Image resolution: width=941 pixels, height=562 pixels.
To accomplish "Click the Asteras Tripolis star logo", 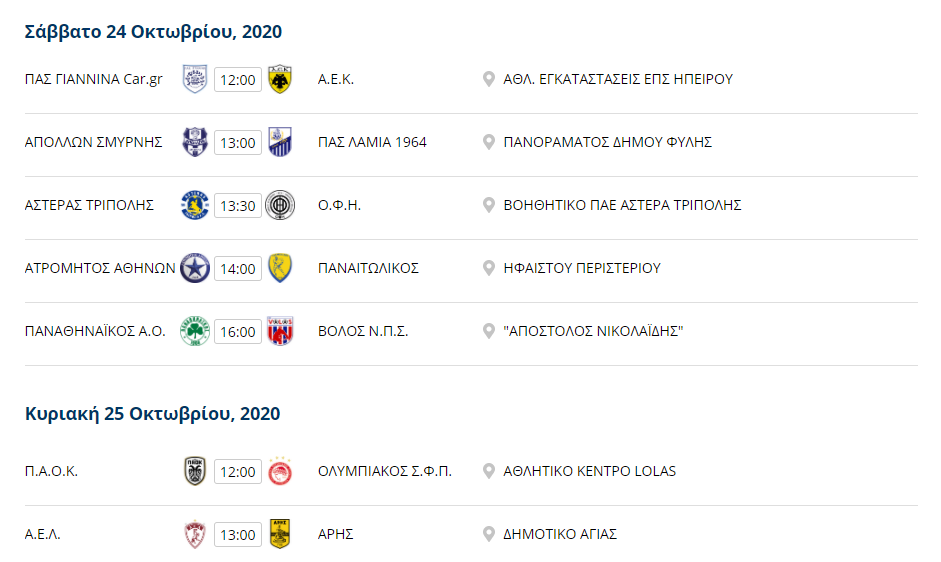I will pyautogui.click(x=195, y=205).
